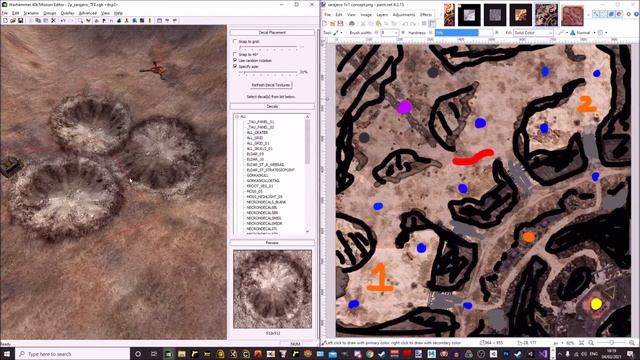Open Visual Studio icon on taskbar
The height and width of the screenshot is (360, 640).
tap(543, 354)
